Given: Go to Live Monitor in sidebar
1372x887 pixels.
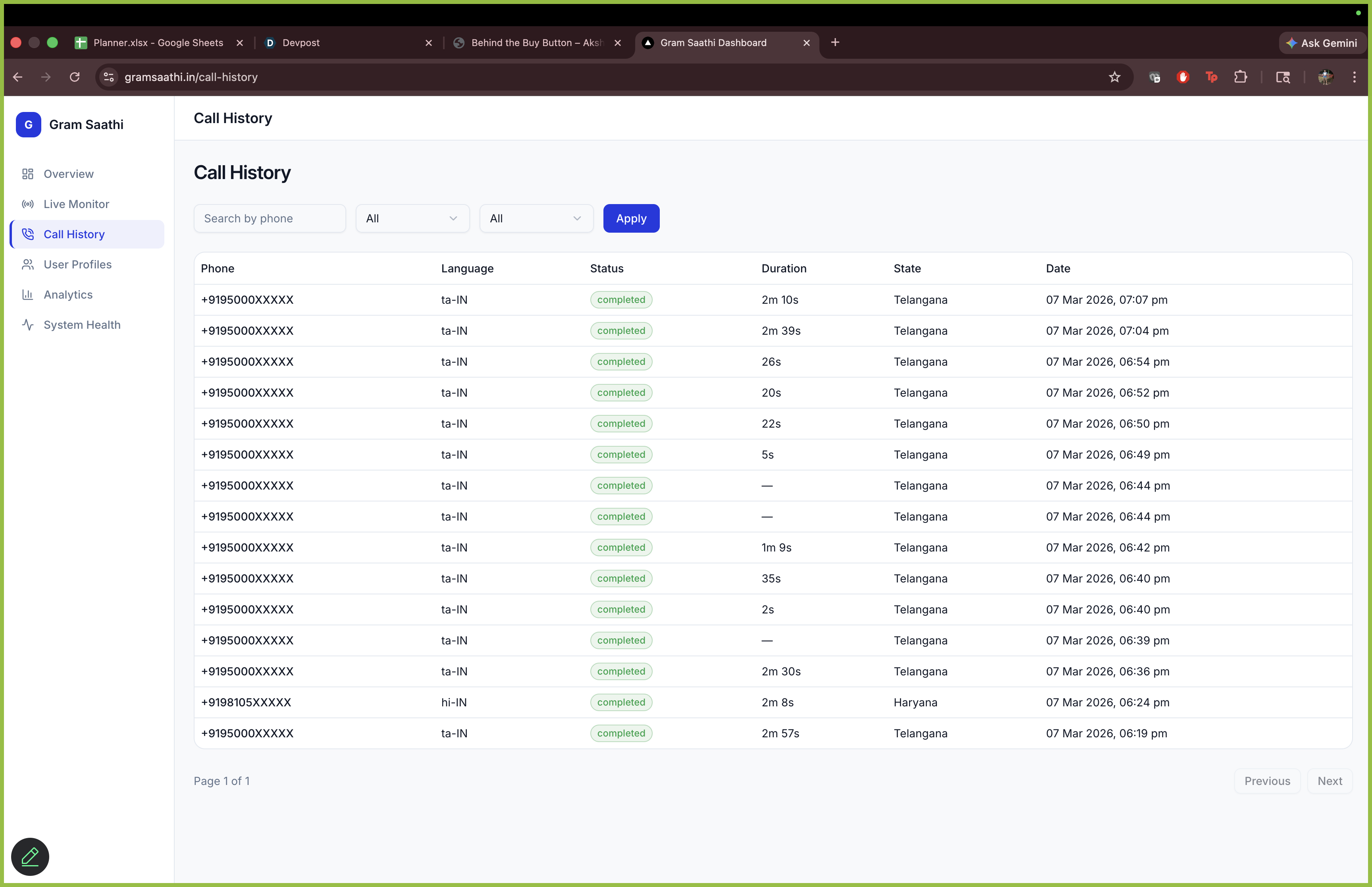Looking at the screenshot, I should [x=76, y=204].
